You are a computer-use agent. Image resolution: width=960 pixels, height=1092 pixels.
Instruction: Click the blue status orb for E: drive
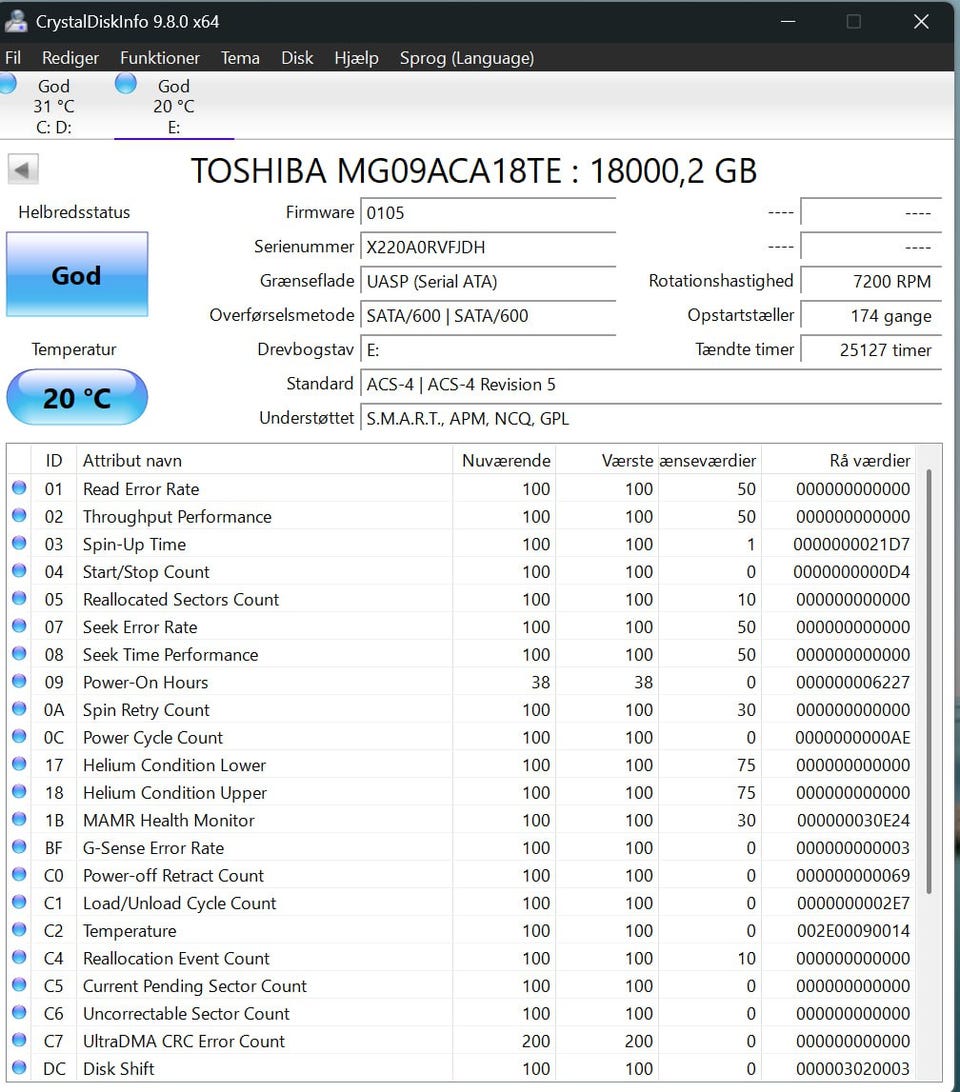point(126,84)
